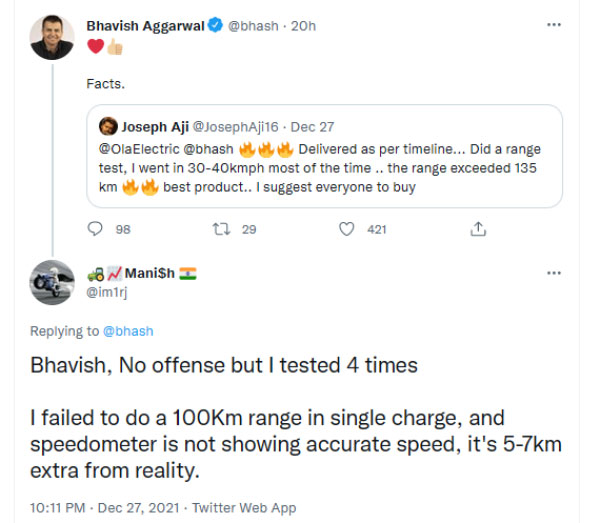Click the share icon under Bhavish's tweet
Image resolution: width=600 pixels, height=523 pixels.
pos(476,229)
